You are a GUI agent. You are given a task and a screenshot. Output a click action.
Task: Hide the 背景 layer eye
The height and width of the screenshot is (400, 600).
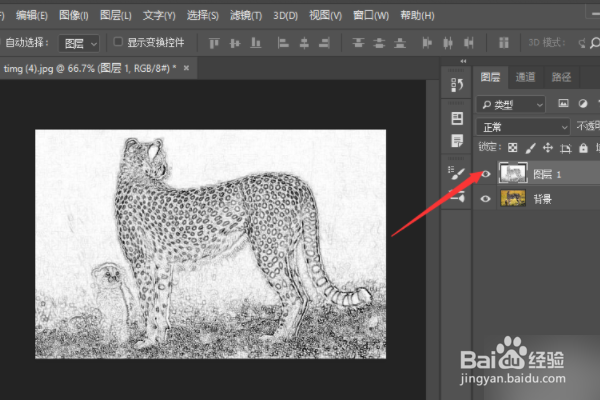tap(486, 199)
